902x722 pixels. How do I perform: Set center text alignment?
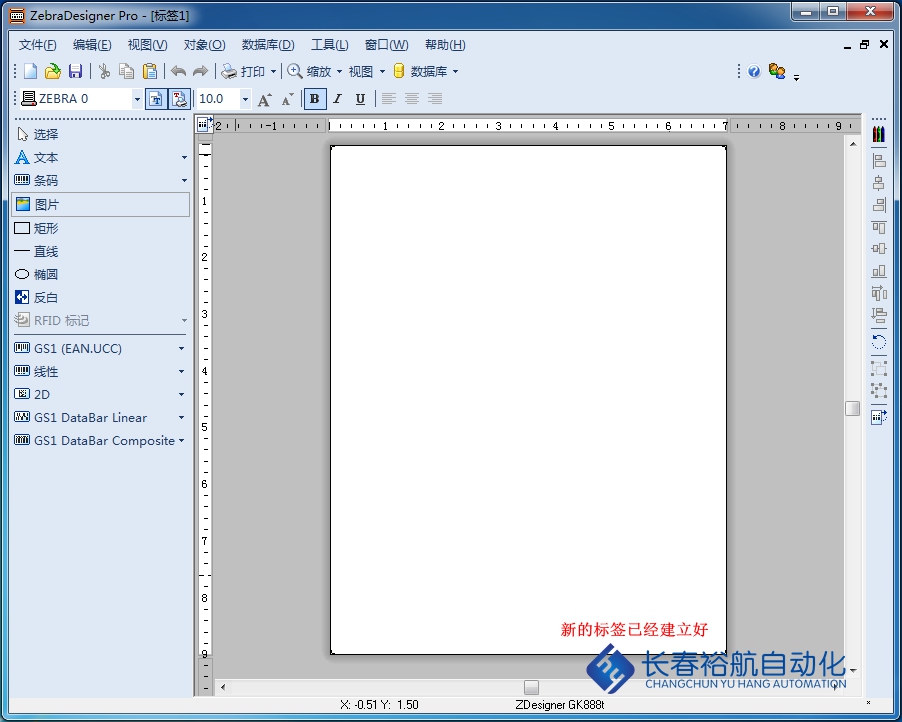coord(412,99)
